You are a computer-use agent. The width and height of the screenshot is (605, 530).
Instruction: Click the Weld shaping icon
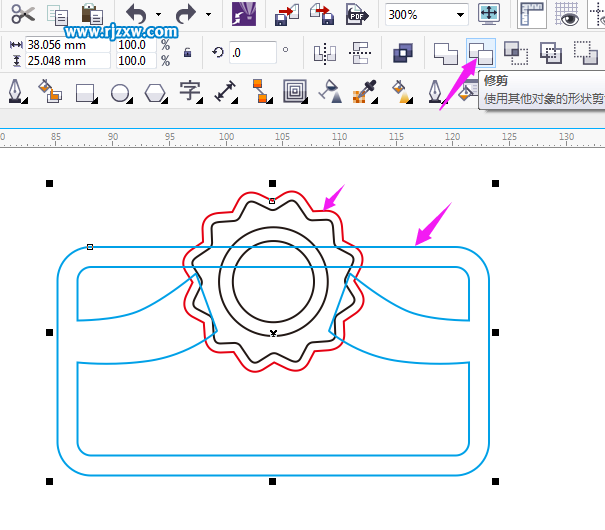click(446, 53)
